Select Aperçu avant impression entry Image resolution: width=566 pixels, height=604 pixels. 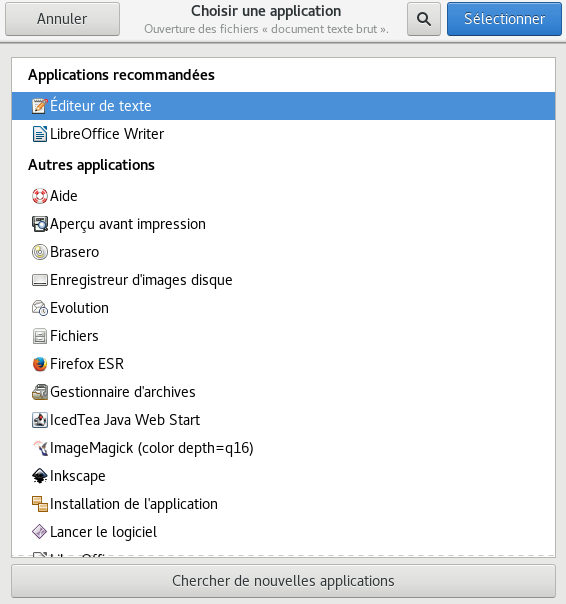(x=283, y=224)
